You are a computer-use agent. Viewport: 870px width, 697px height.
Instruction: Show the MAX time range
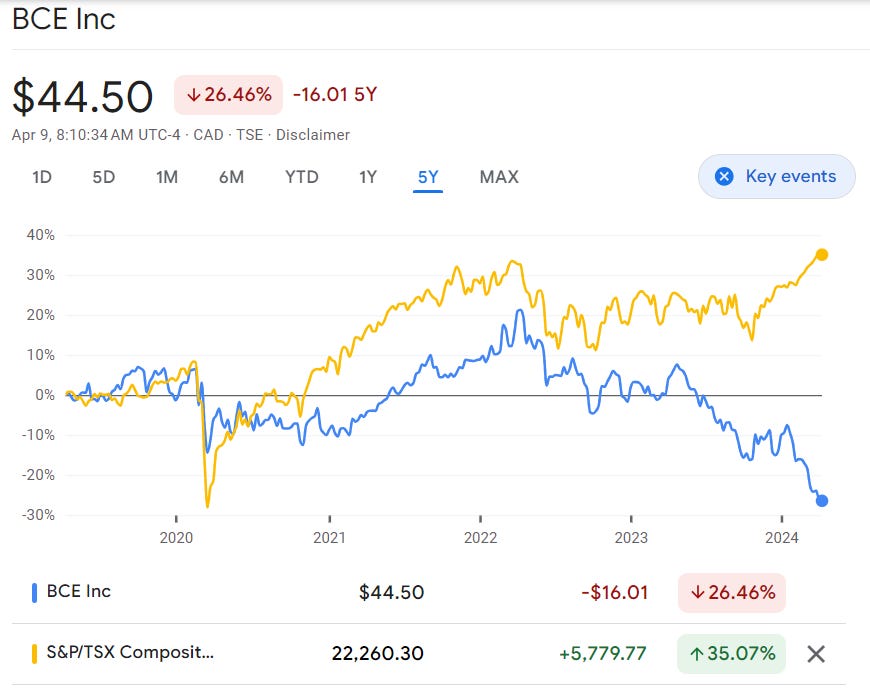click(x=499, y=177)
